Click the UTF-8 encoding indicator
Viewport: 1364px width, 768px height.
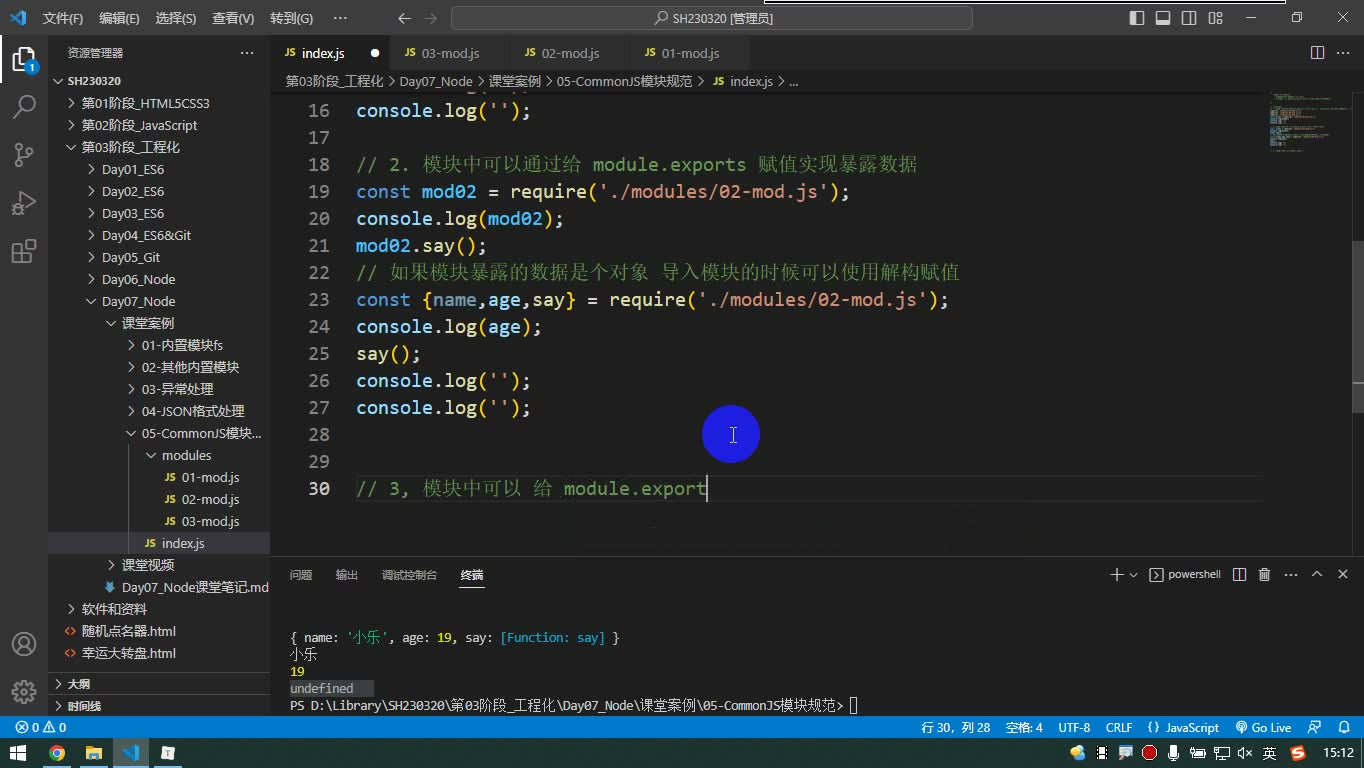pos(1074,728)
